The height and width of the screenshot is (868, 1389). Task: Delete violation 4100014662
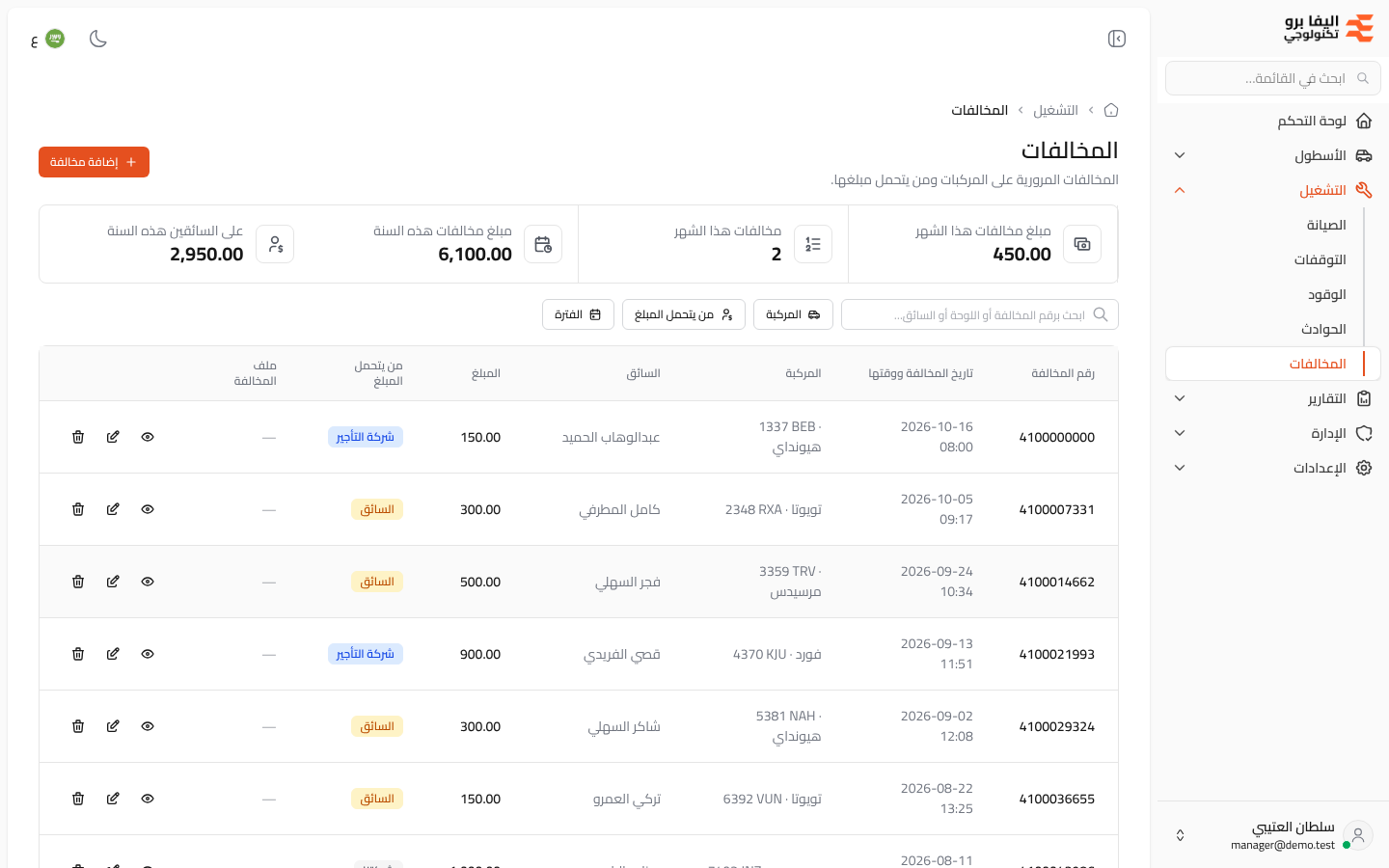tap(78, 582)
